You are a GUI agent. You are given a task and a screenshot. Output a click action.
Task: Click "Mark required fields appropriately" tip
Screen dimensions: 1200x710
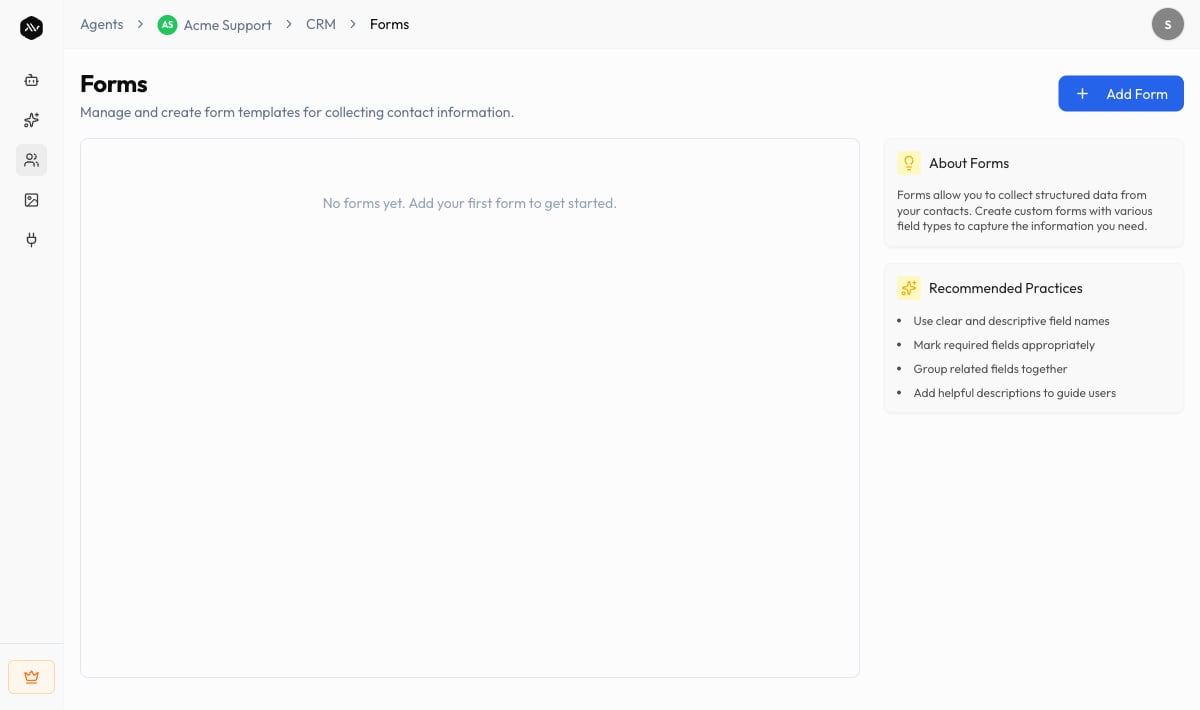pyautogui.click(x=1004, y=345)
